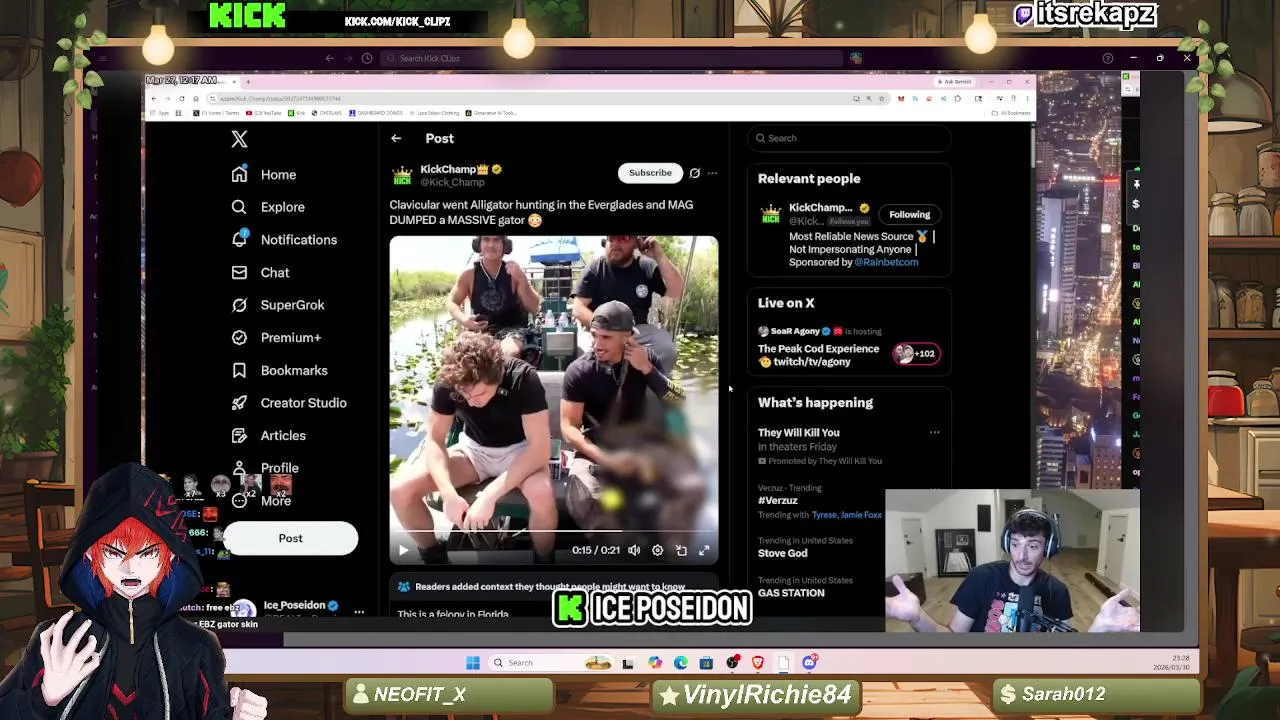Open the All Bookmarks folder
This screenshot has width=1280, height=720.
click(1011, 113)
